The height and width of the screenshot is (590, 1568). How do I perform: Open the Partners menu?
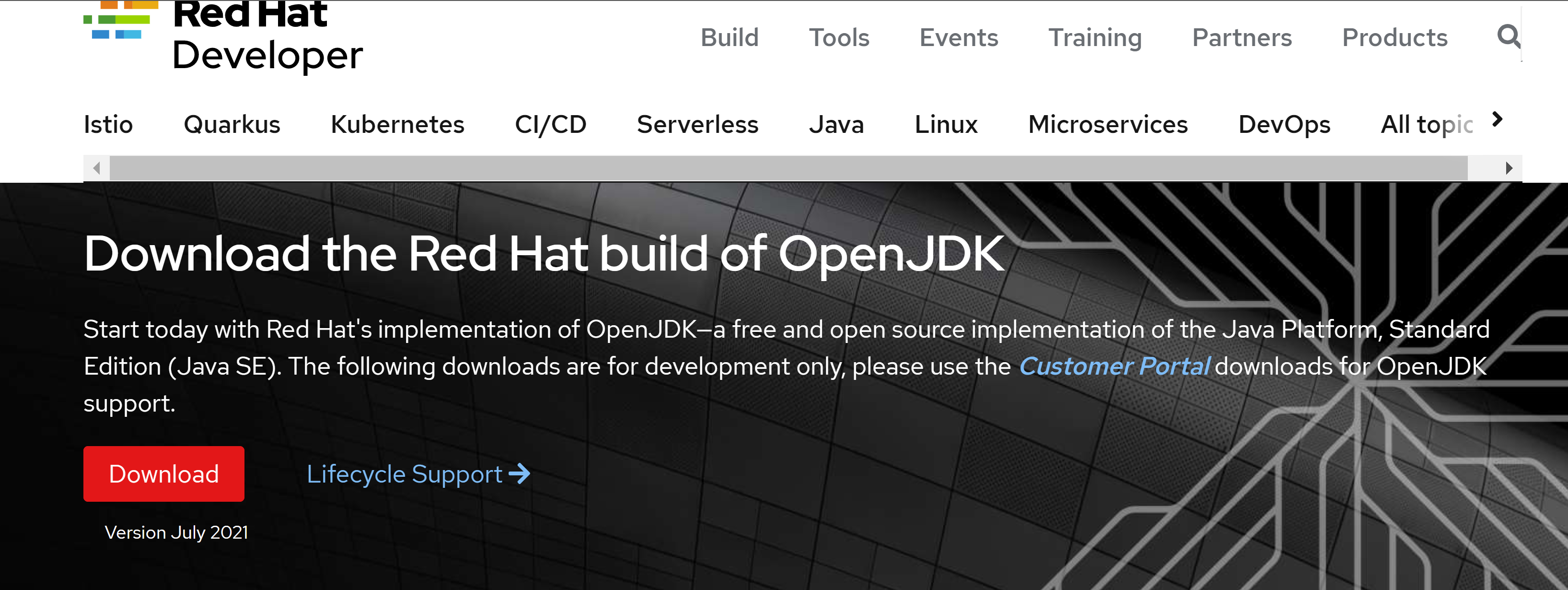click(x=1242, y=38)
